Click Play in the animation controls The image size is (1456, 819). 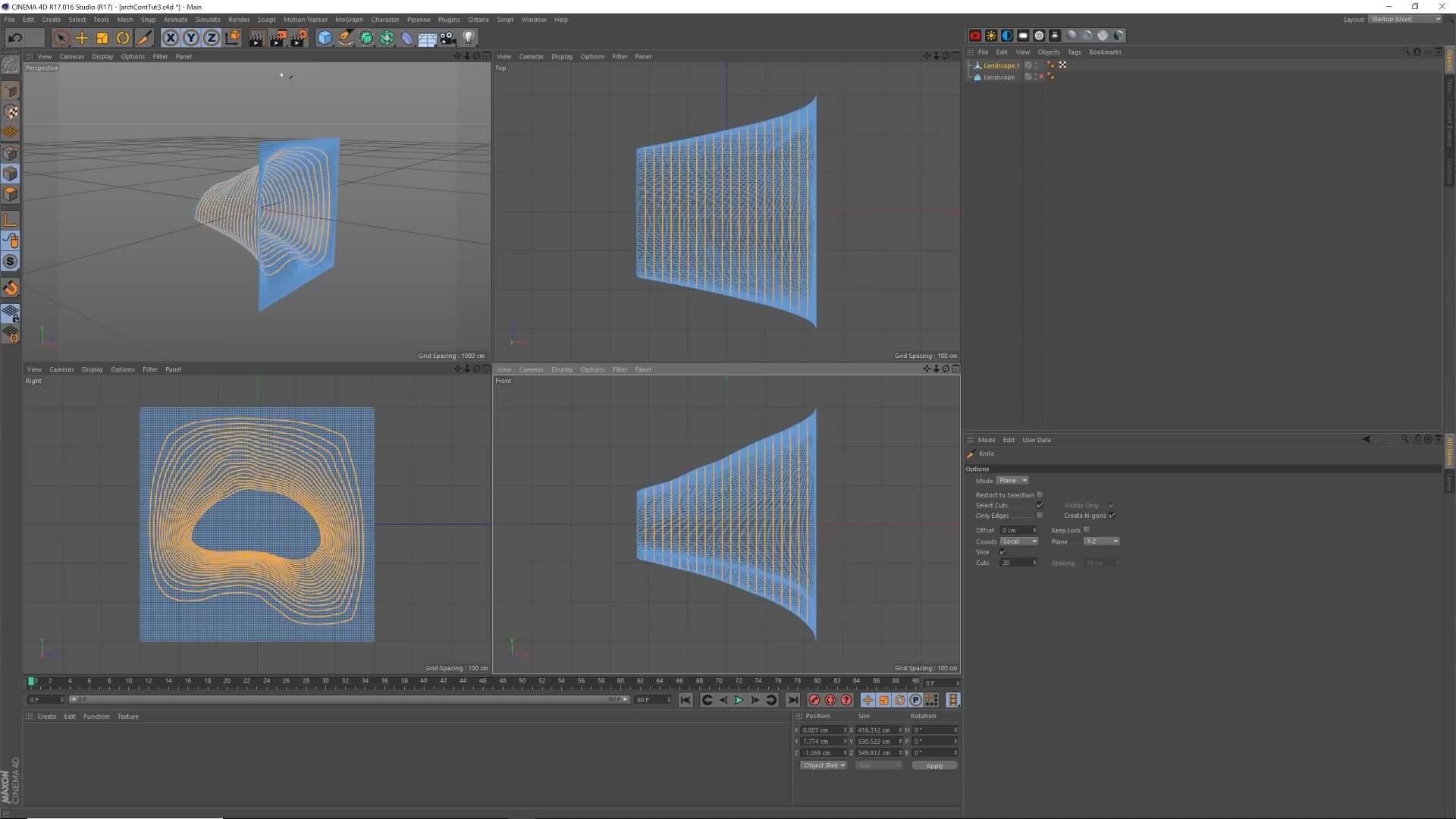click(739, 700)
